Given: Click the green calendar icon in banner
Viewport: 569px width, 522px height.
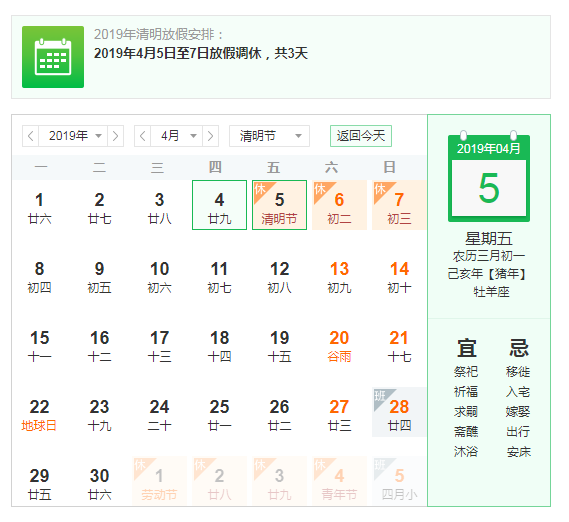Looking at the screenshot, I should [53, 57].
